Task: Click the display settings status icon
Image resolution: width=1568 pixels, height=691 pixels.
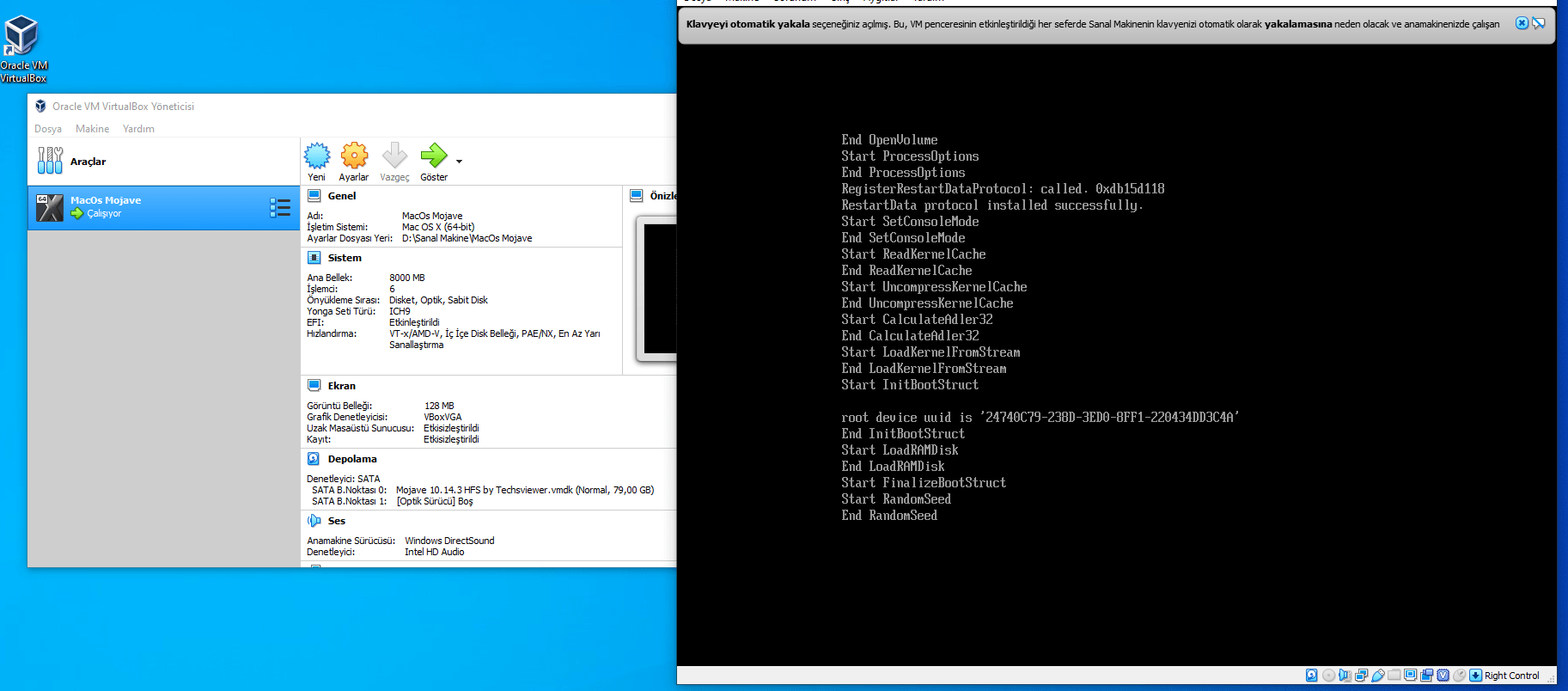Action: (1410, 676)
